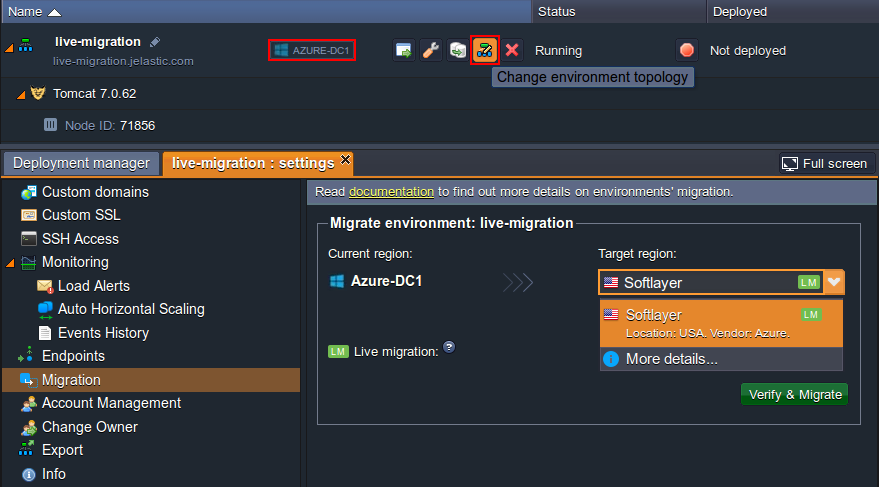Open Info settings

(x=54, y=474)
